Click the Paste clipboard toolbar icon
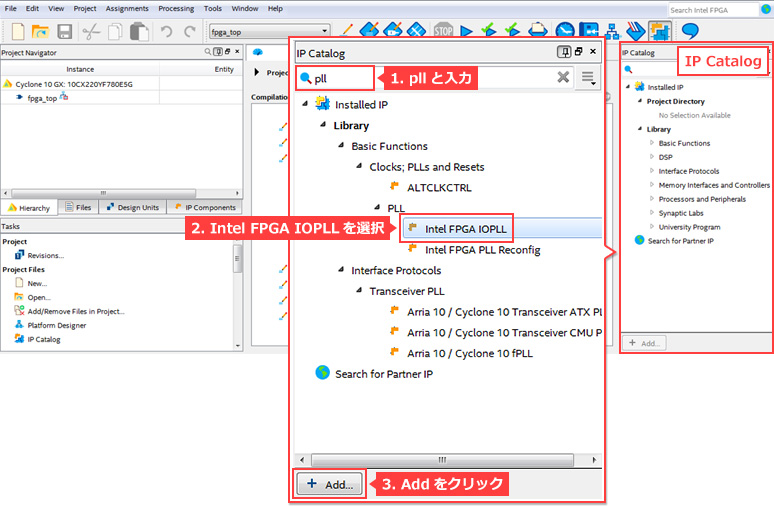The height and width of the screenshot is (506, 774). point(139,32)
